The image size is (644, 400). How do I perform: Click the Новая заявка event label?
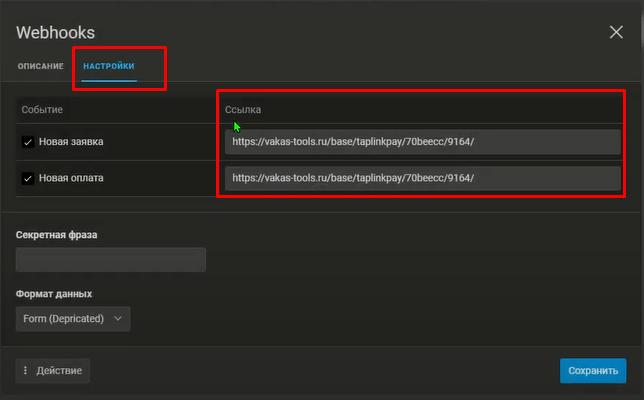coord(71,142)
